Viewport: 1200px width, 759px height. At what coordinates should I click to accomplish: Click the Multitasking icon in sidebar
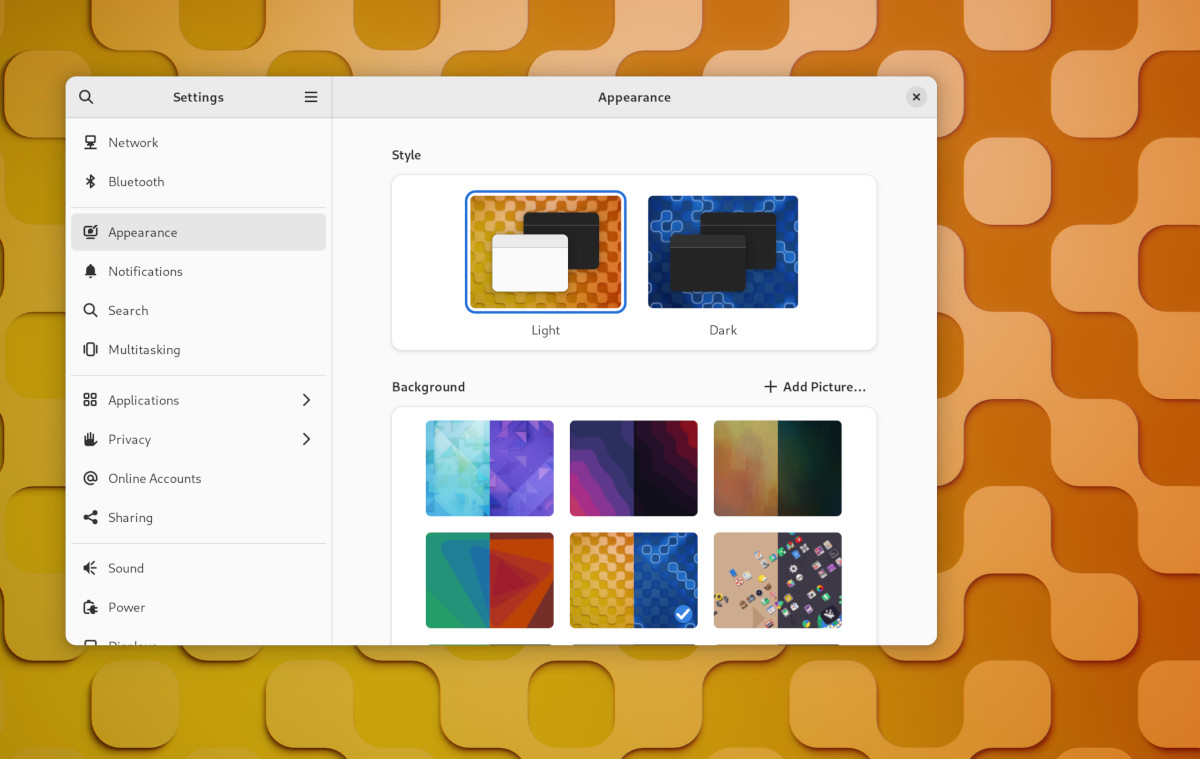(x=90, y=350)
